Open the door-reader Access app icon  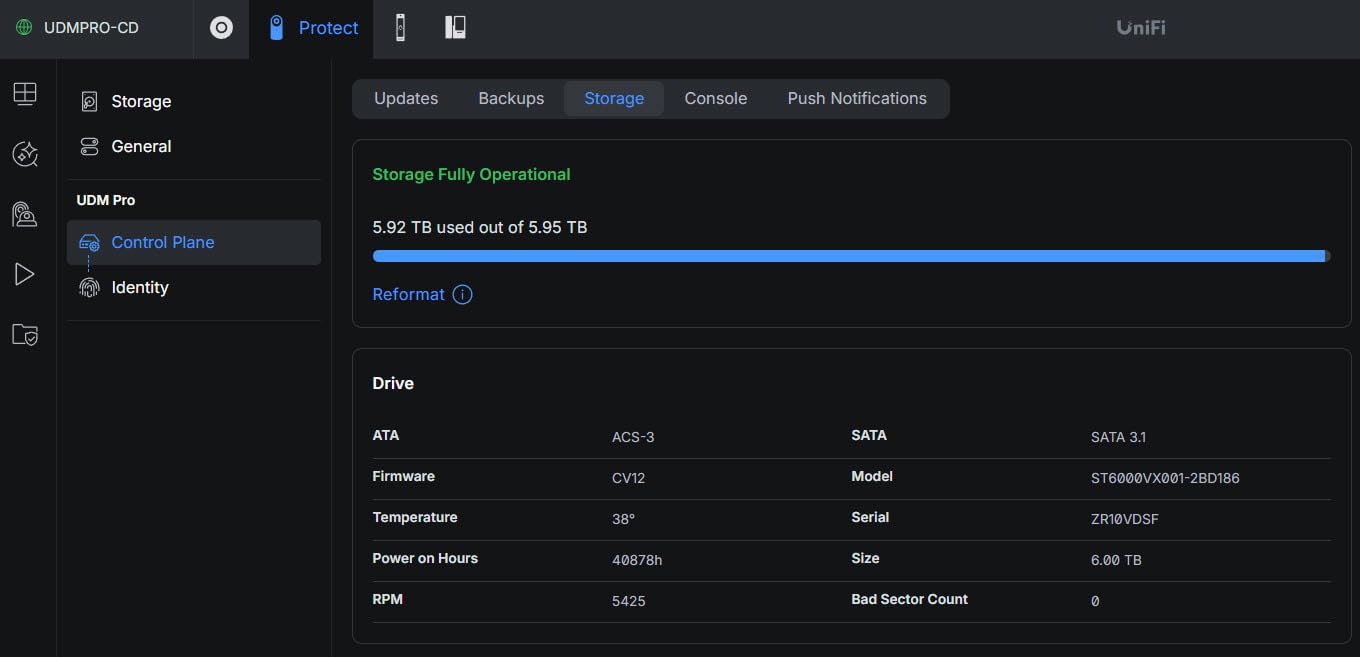[400, 28]
